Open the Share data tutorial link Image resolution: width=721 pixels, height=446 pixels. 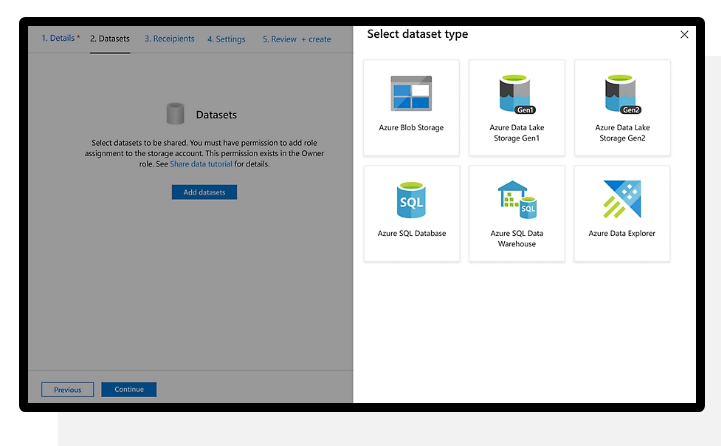[x=201, y=164]
